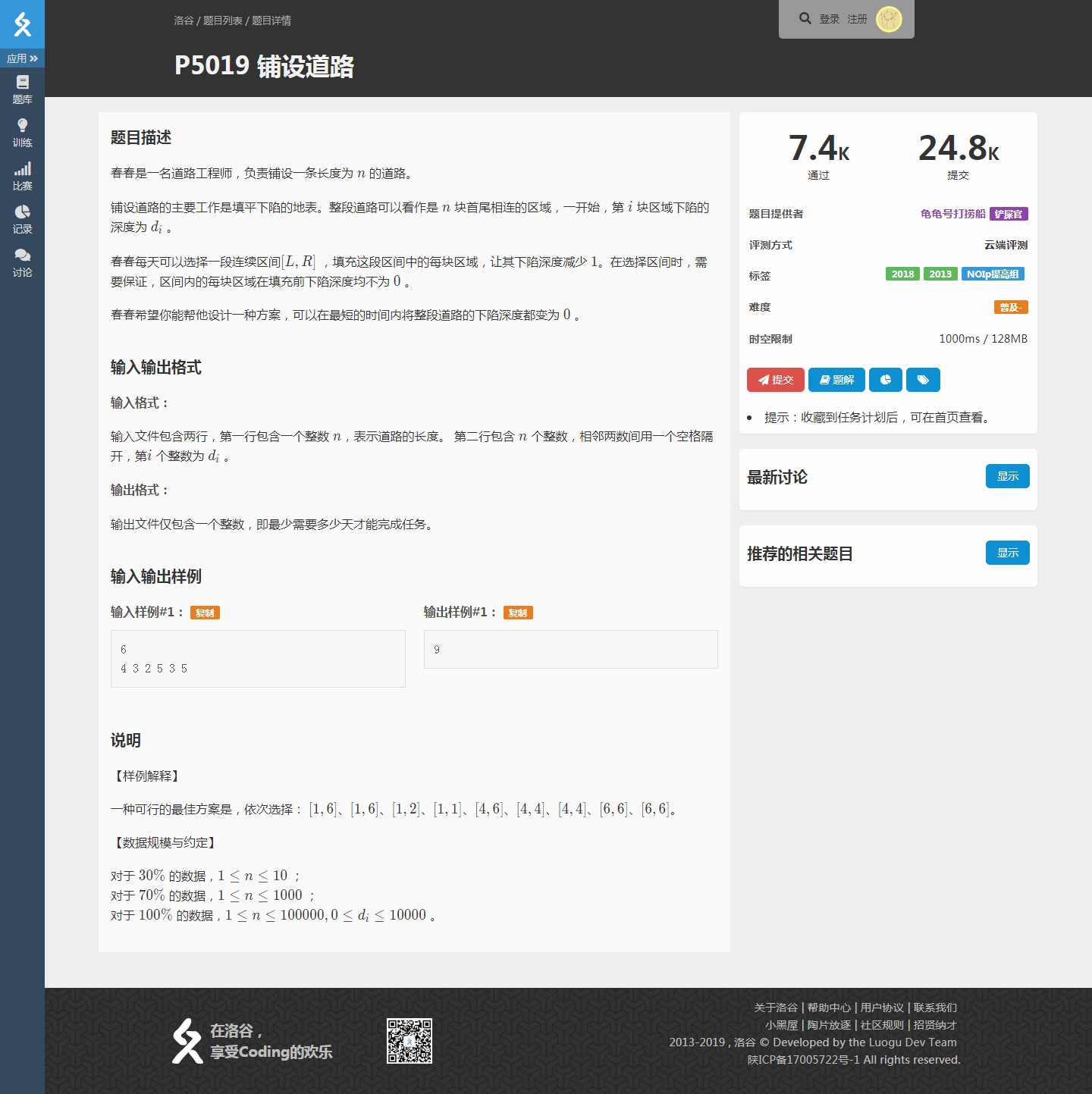1092x1094 pixels.
Task: Click the 铲屎官 badge
Action: coord(1009,214)
